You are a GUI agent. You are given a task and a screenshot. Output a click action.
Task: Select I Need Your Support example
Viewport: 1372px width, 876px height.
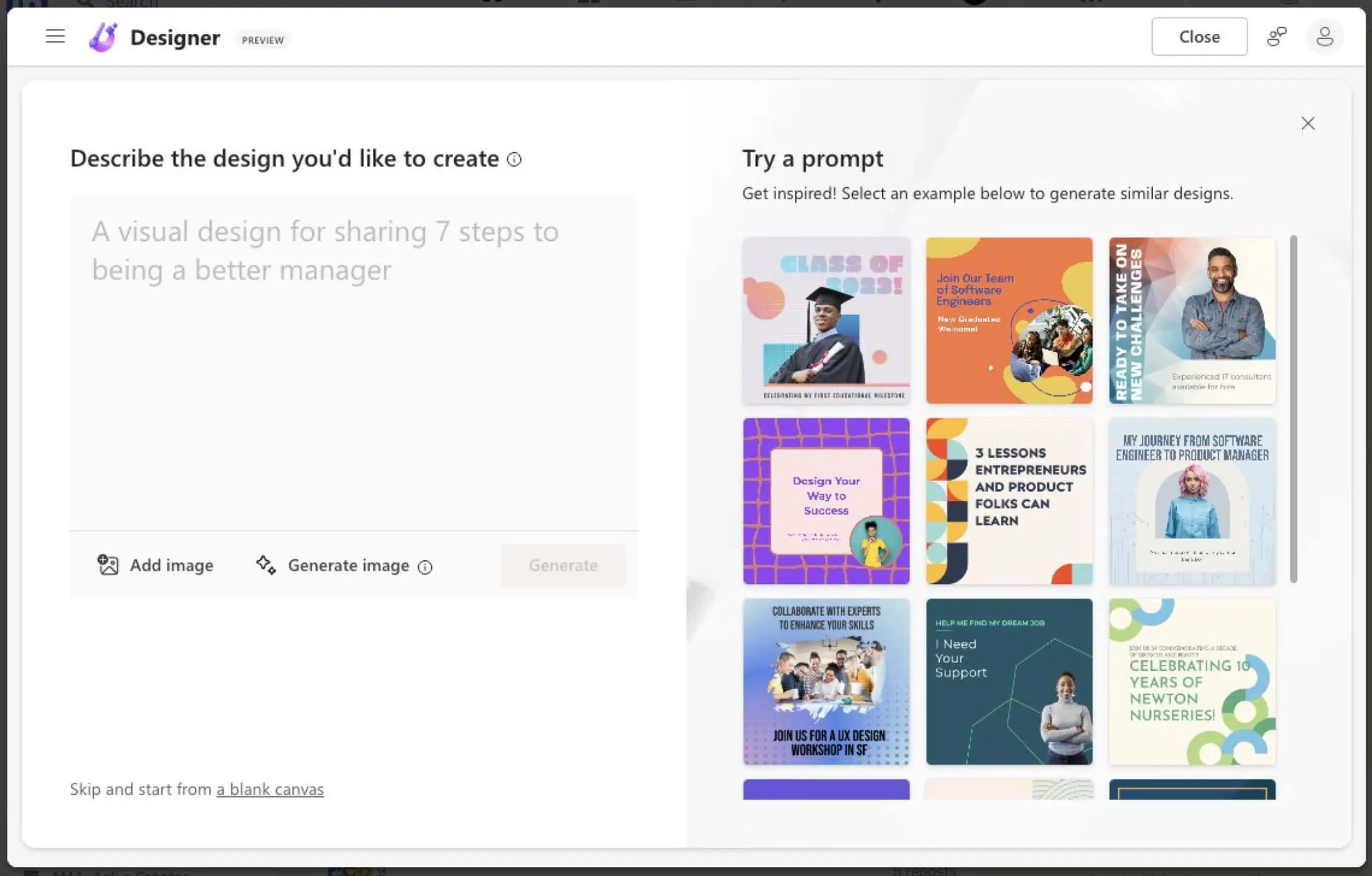click(1009, 681)
